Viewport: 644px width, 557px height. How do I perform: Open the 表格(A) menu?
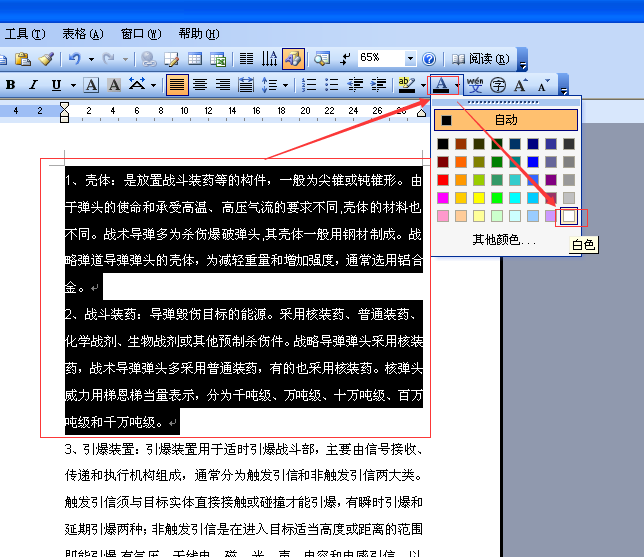pos(83,34)
